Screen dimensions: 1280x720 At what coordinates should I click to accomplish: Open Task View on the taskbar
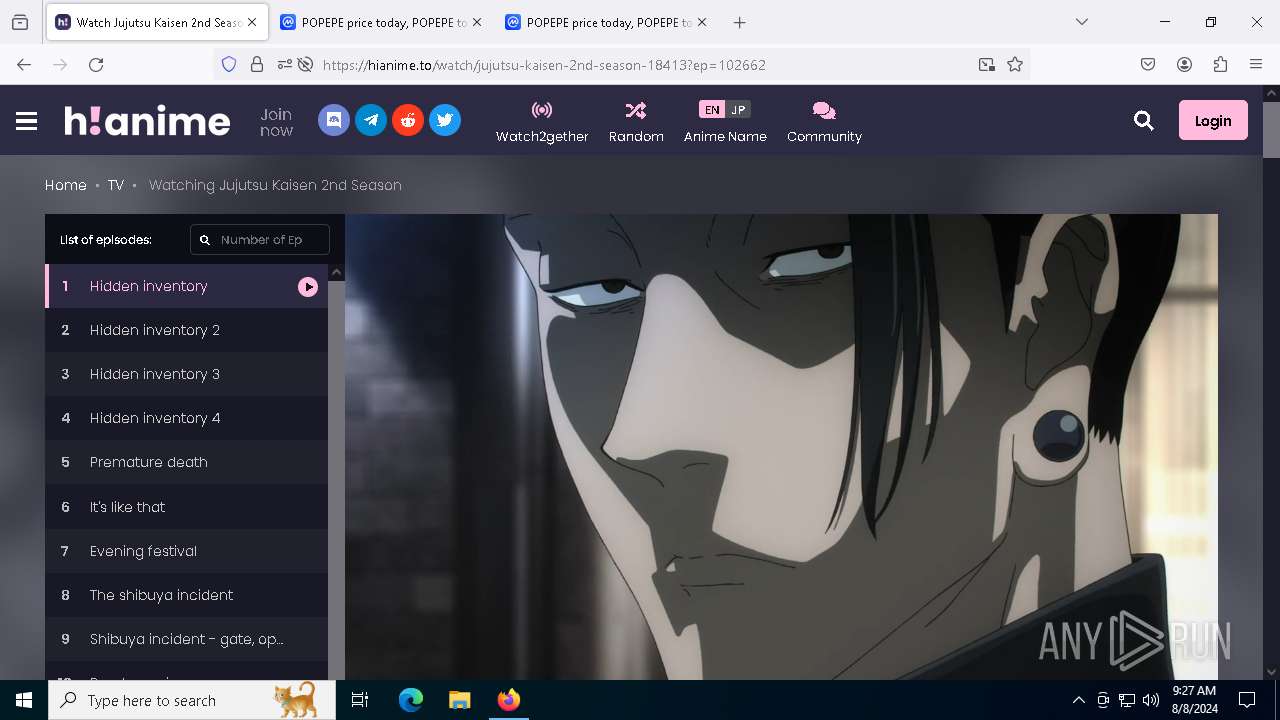[360, 700]
